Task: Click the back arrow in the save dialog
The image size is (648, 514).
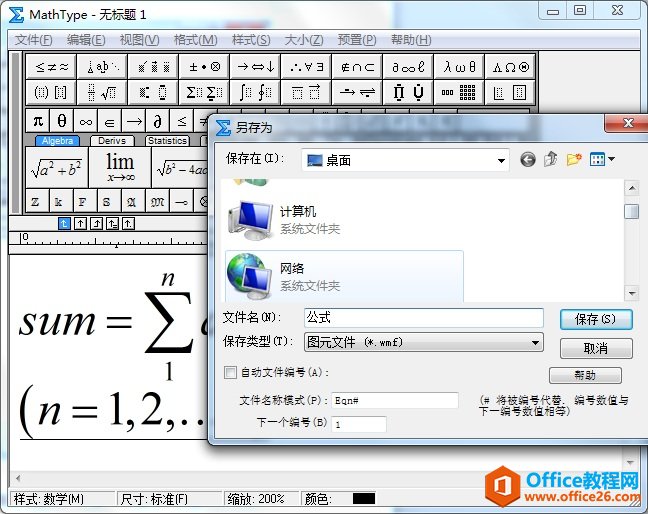Action: (x=528, y=159)
